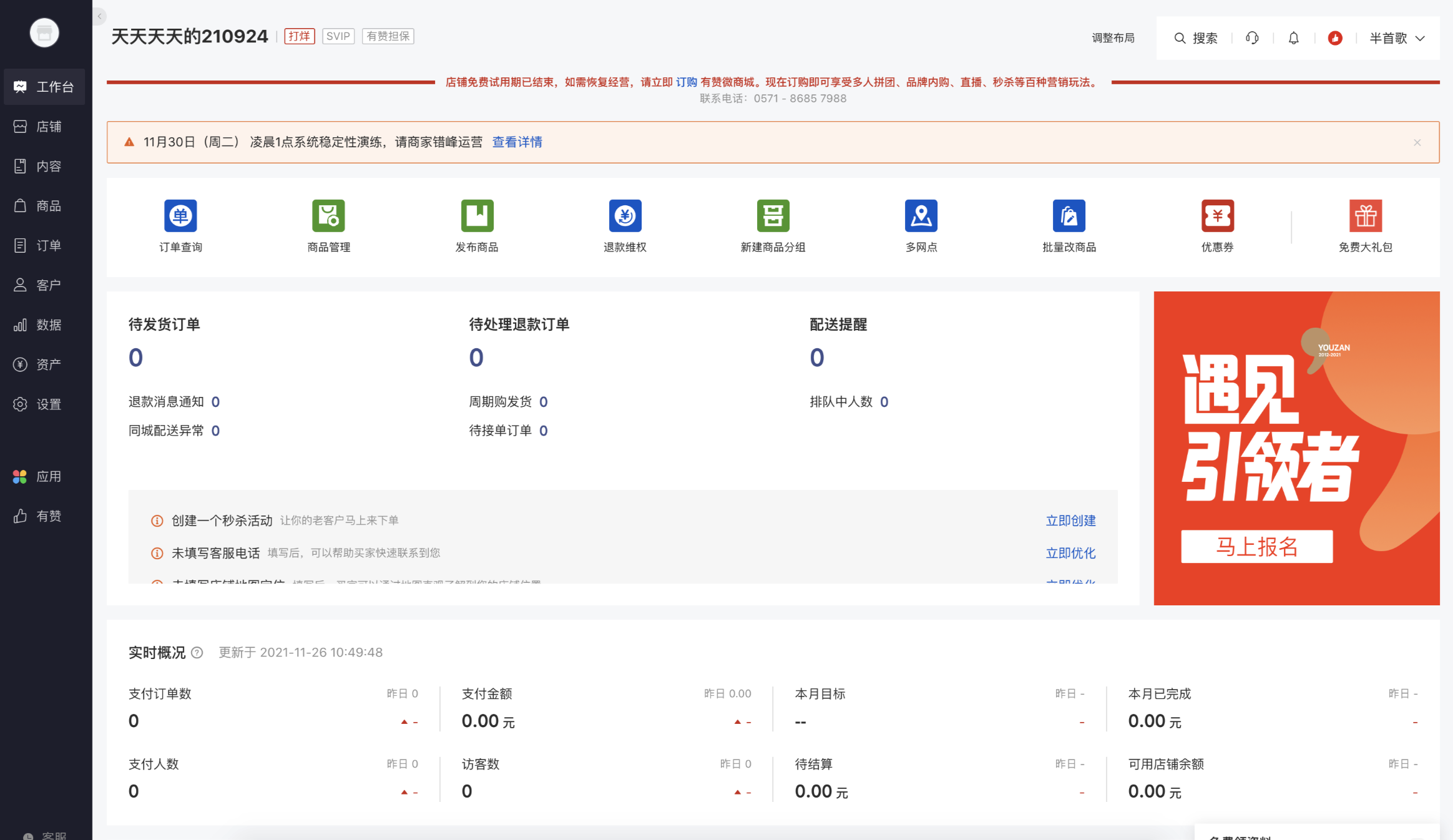Screen dimensions: 1453x840
Task: Open 设置 from the sidebar
Action: coord(44,404)
